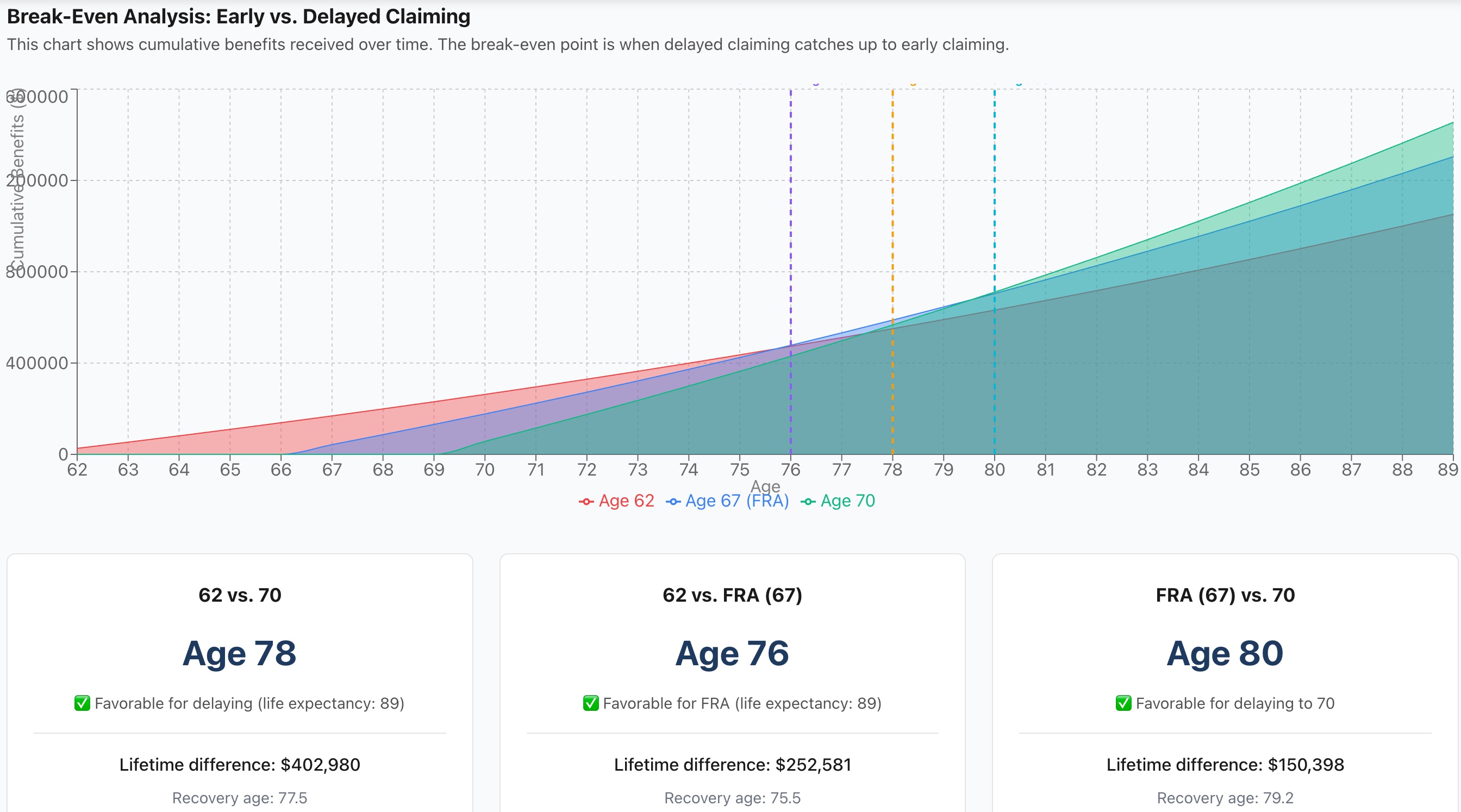Click x-axis tick label 85
This screenshot has height=812, width=1461.
coord(1250,470)
